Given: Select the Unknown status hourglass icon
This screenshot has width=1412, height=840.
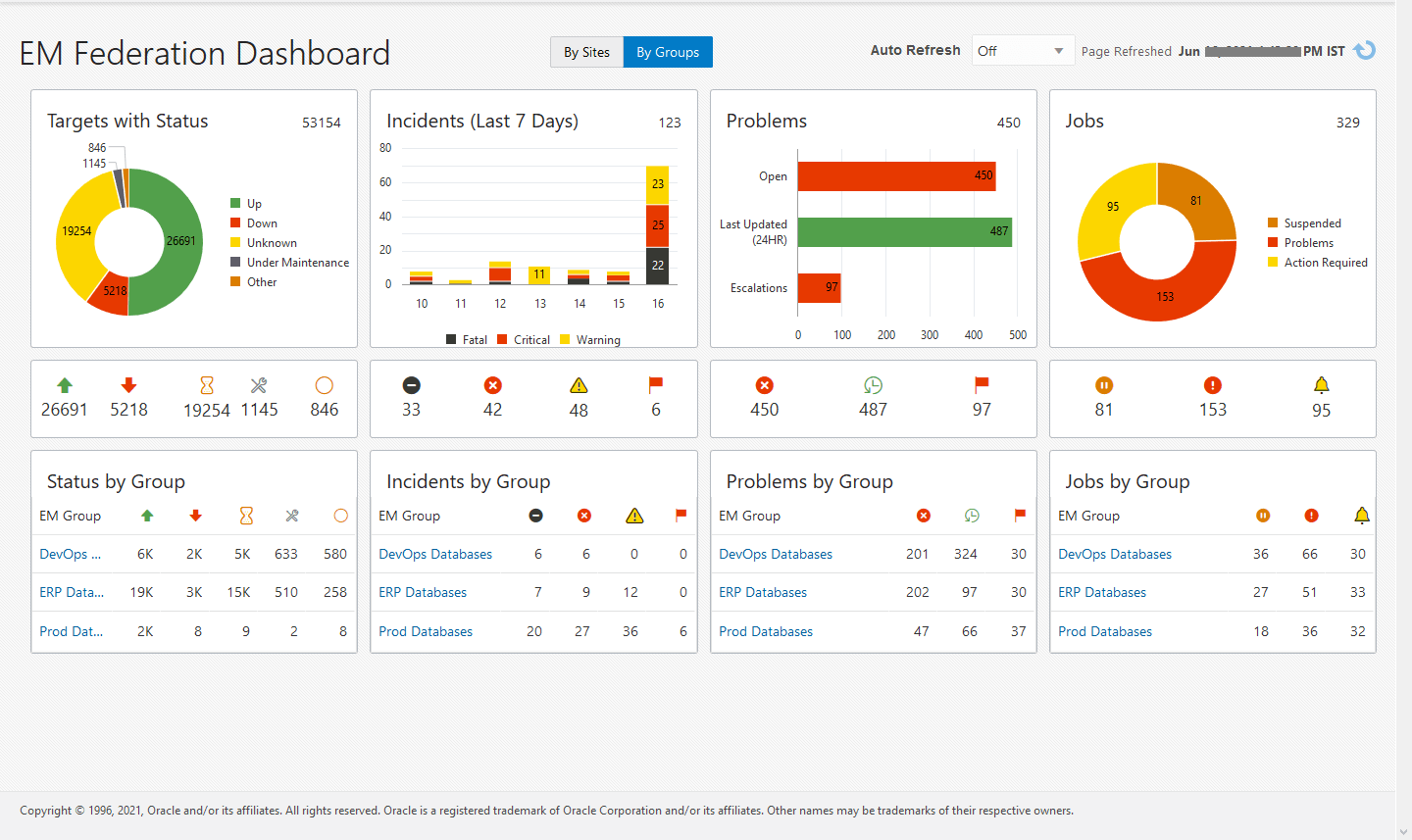Looking at the screenshot, I should [206, 384].
